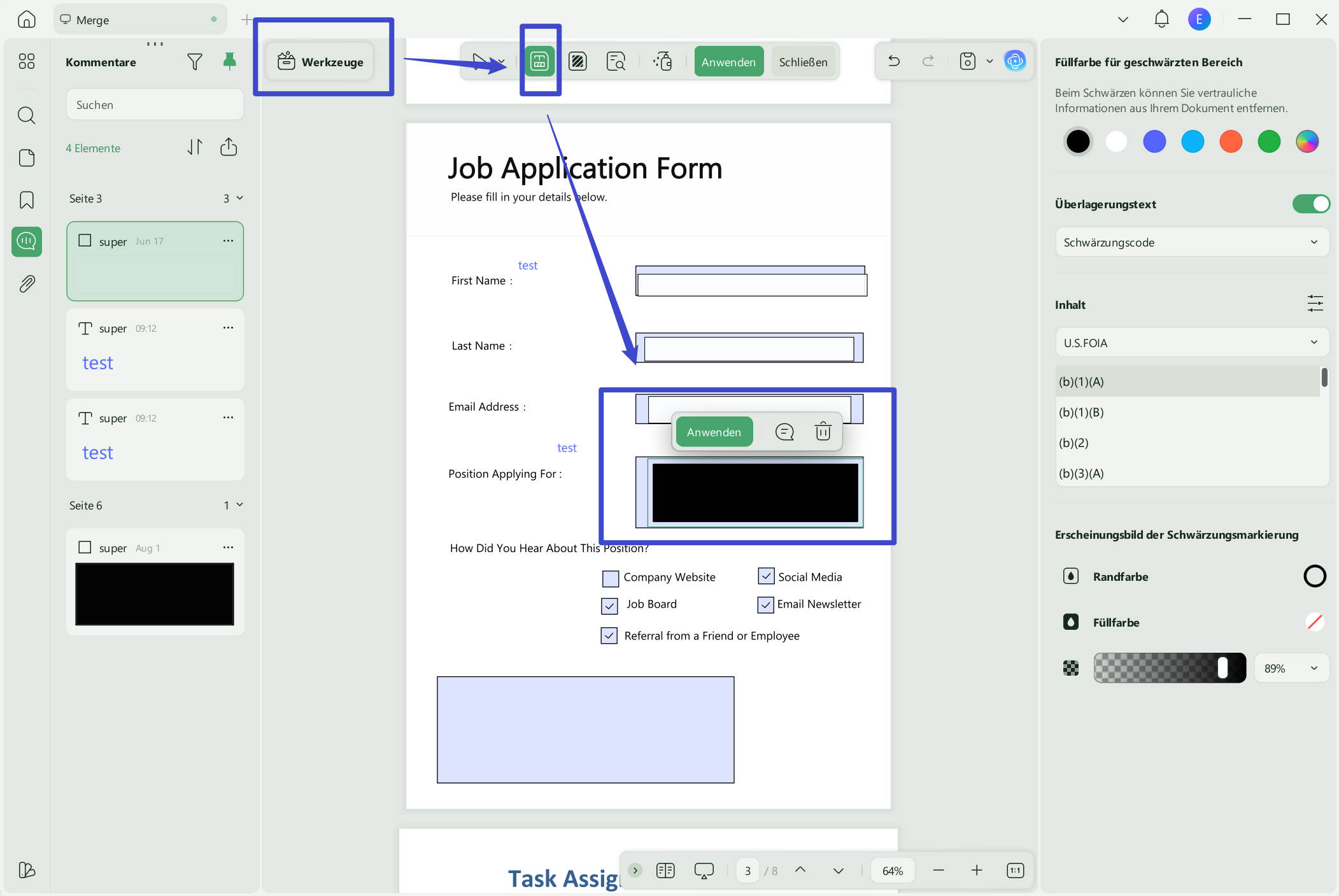Untick the Email Newsletter checkbox

click(x=765, y=604)
